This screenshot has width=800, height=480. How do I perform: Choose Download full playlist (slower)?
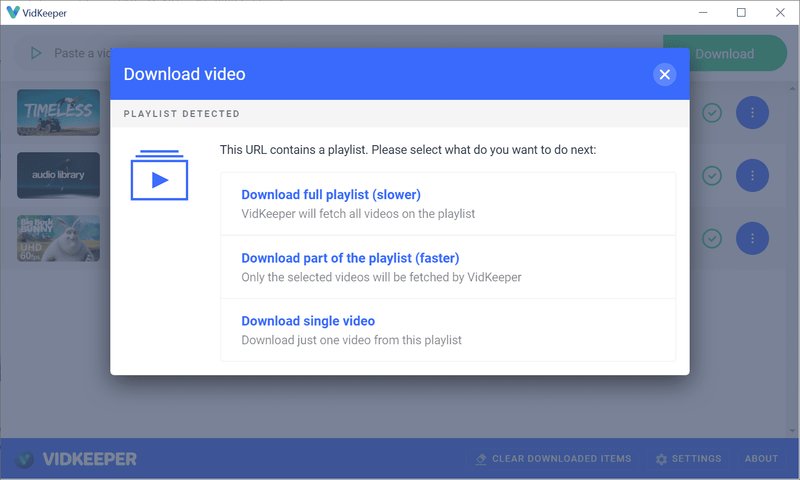click(448, 204)
